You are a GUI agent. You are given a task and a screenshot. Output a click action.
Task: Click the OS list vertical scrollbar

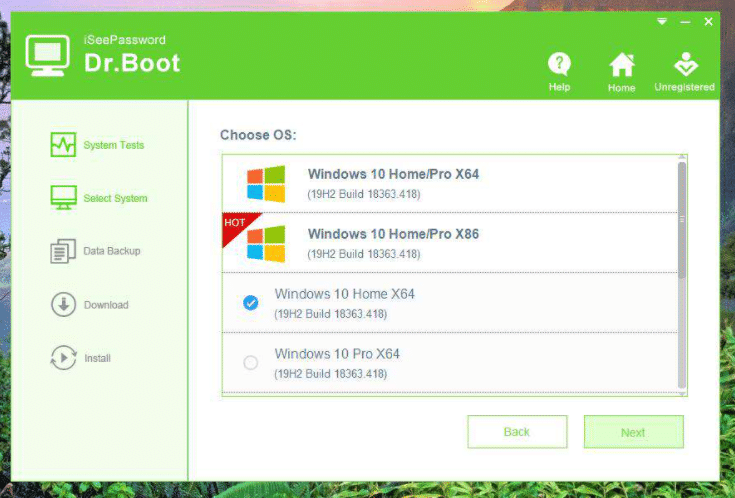pyautogui.click(x=682, y=220)
